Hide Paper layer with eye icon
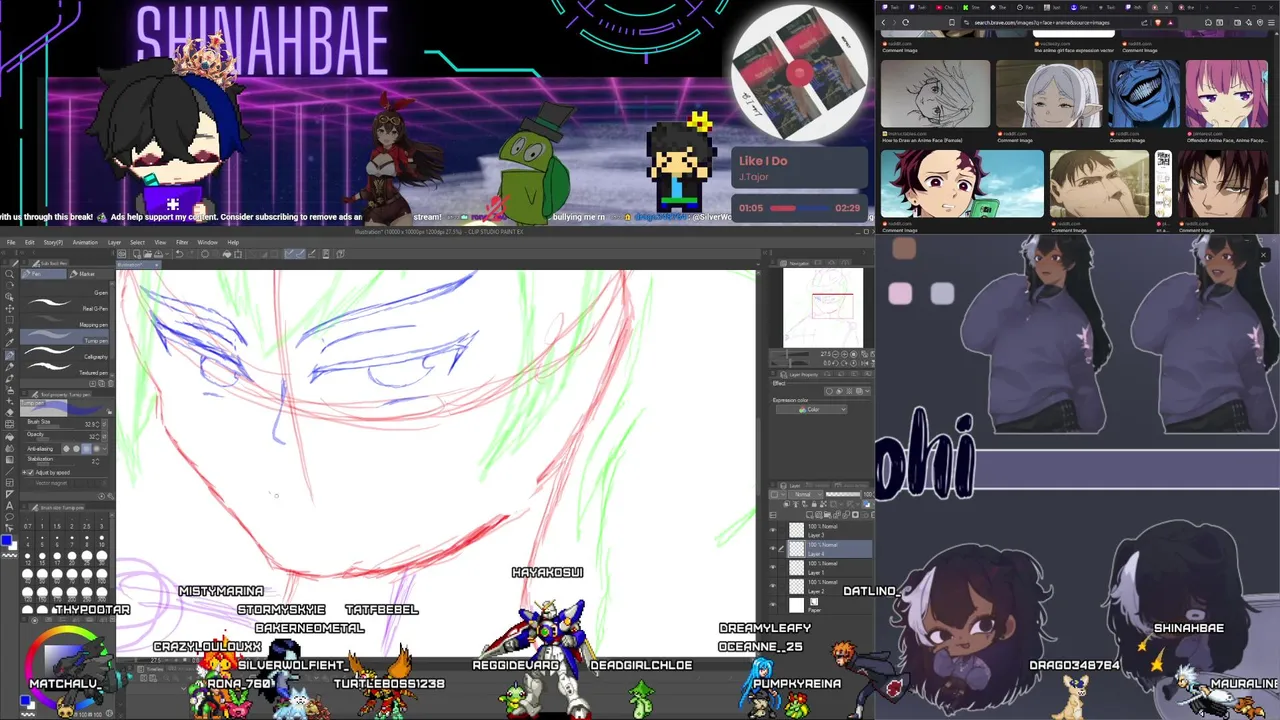 click(x=773, y=605)
